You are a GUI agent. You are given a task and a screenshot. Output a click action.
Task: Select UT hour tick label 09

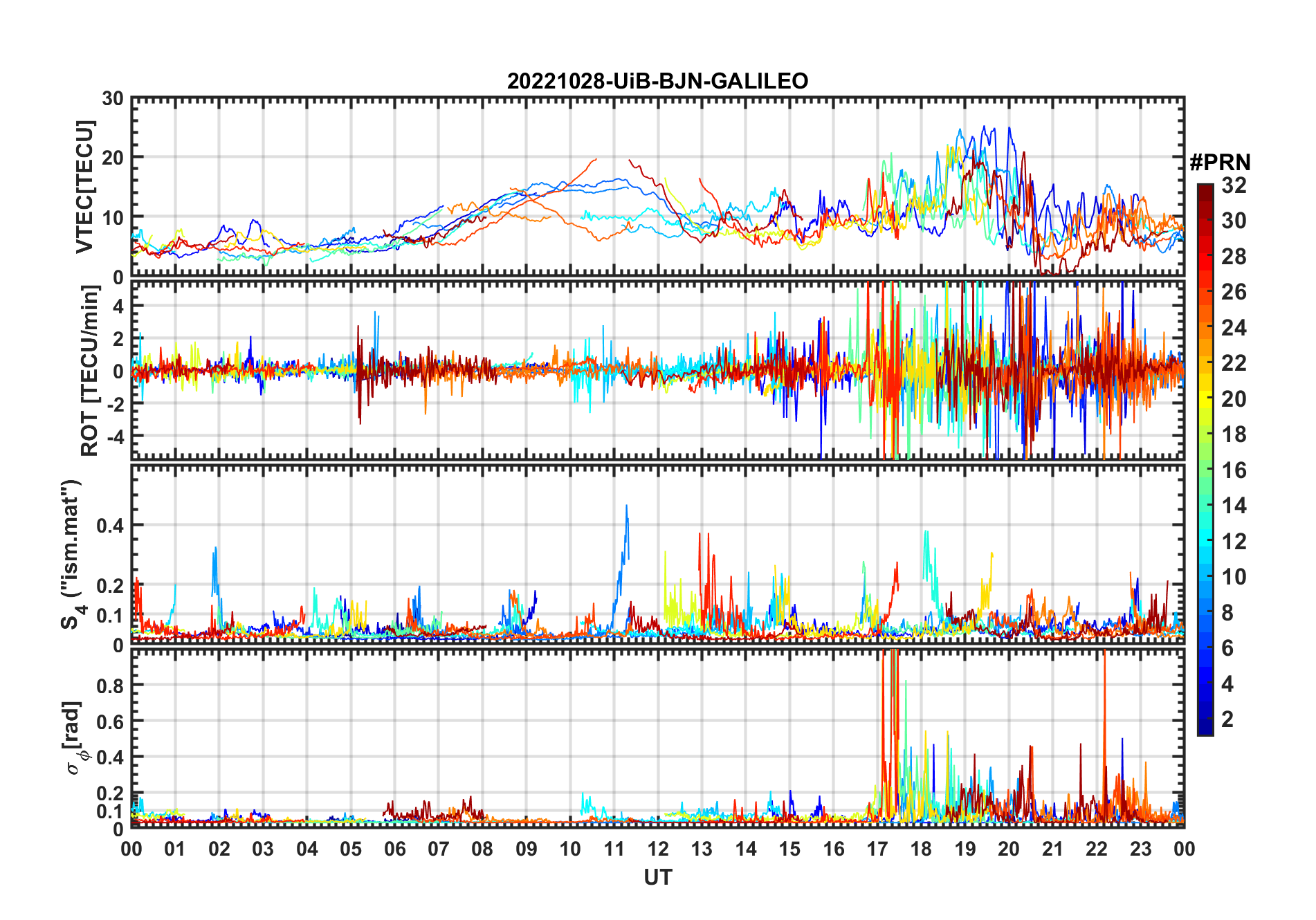coord(527,849)
